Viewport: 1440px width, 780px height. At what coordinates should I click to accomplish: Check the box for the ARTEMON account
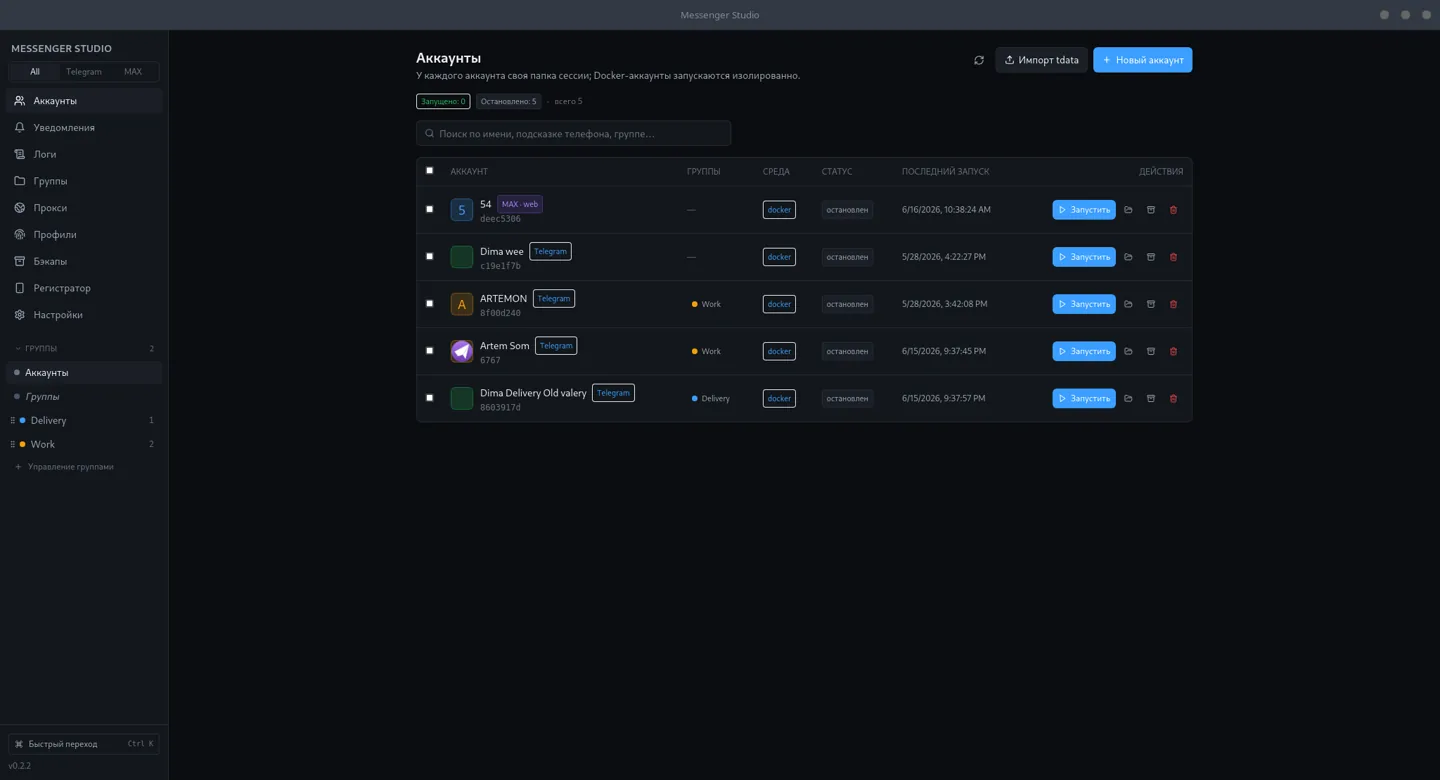coord(430,304)
